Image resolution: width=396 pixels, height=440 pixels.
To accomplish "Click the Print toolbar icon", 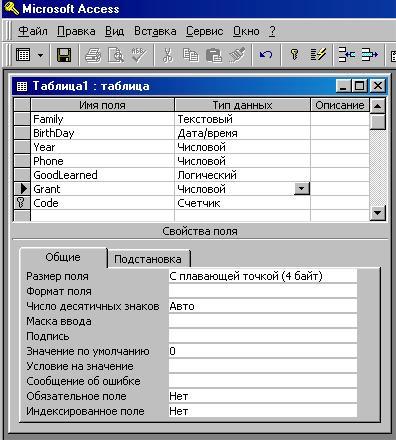I will [93, 55].
